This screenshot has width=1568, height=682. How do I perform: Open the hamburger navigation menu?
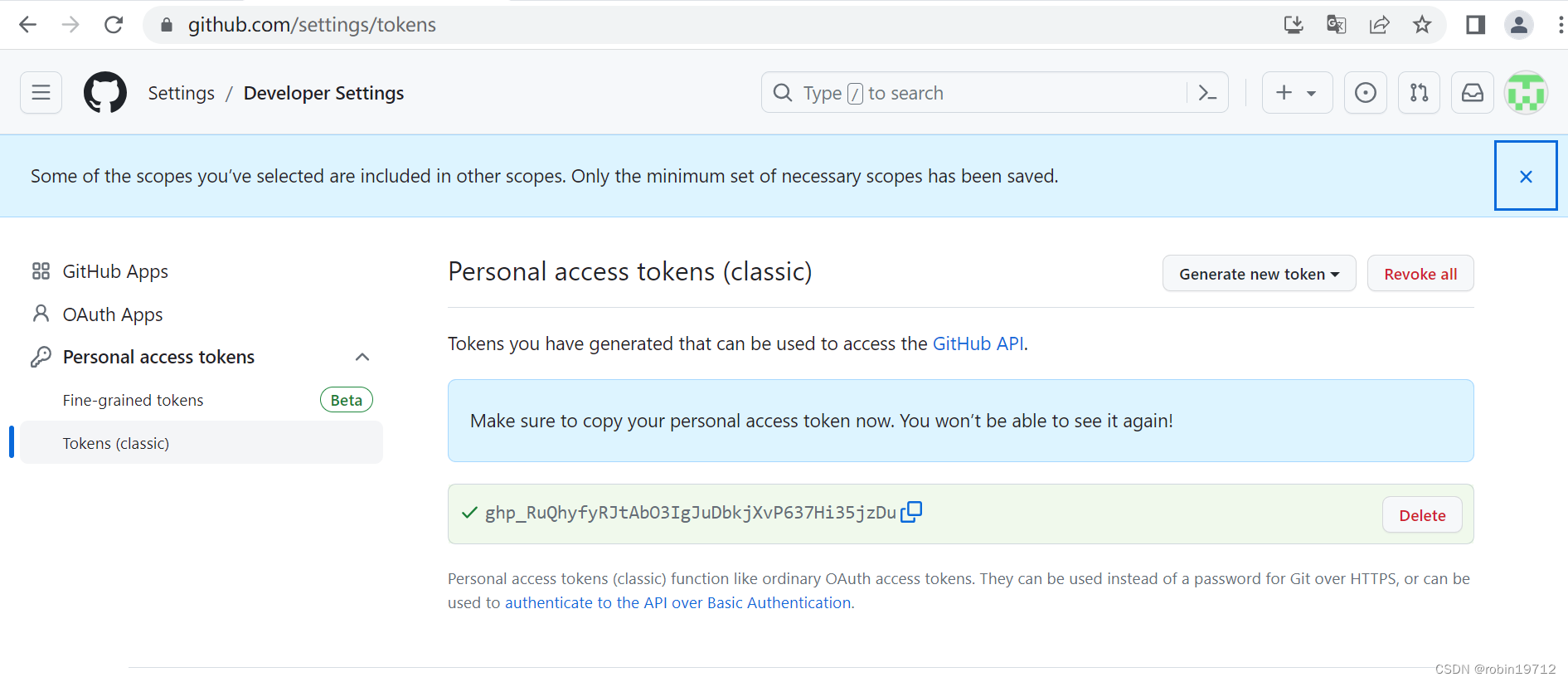pos(41,92)
